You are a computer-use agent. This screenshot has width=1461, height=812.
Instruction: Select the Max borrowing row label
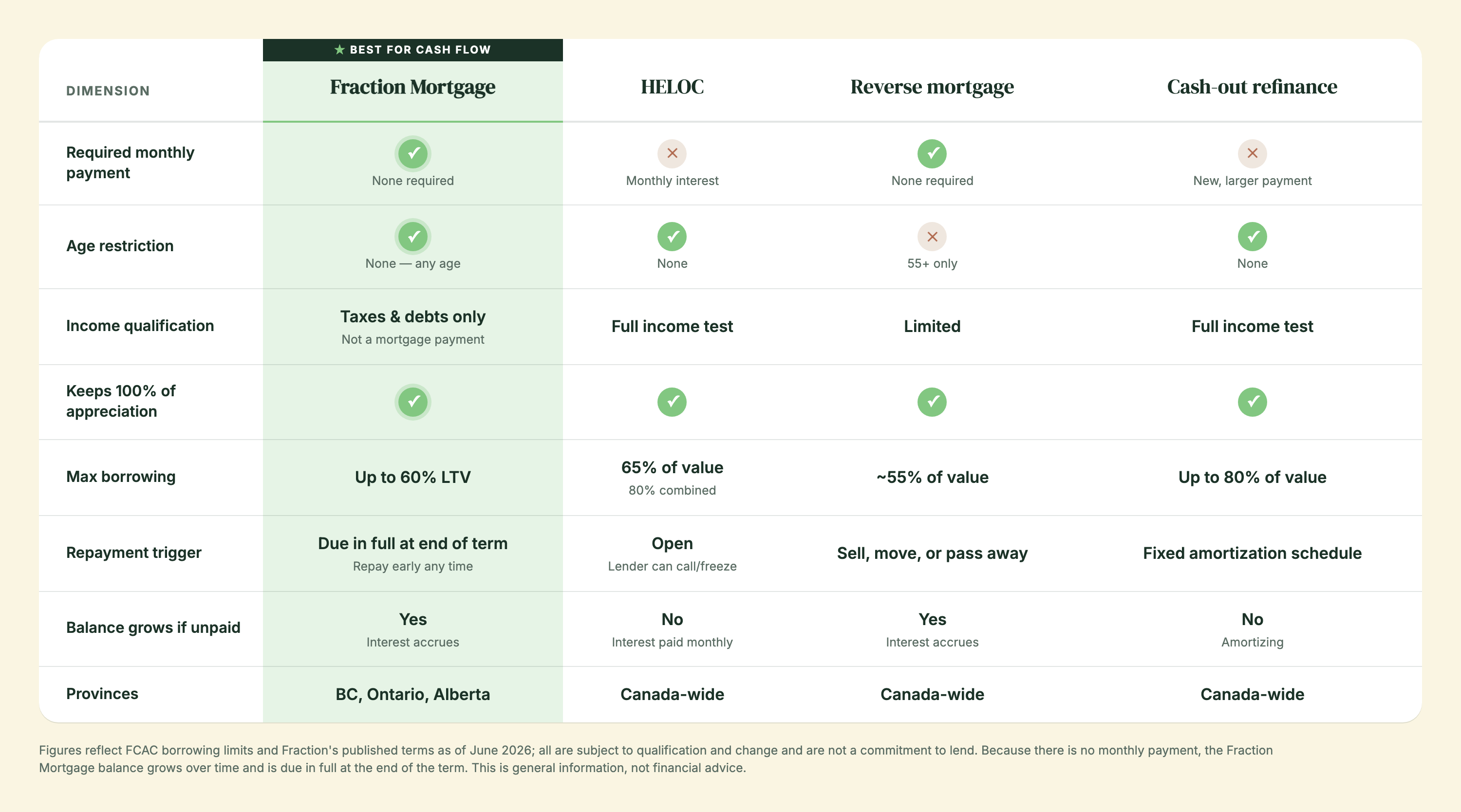point(121,476)
